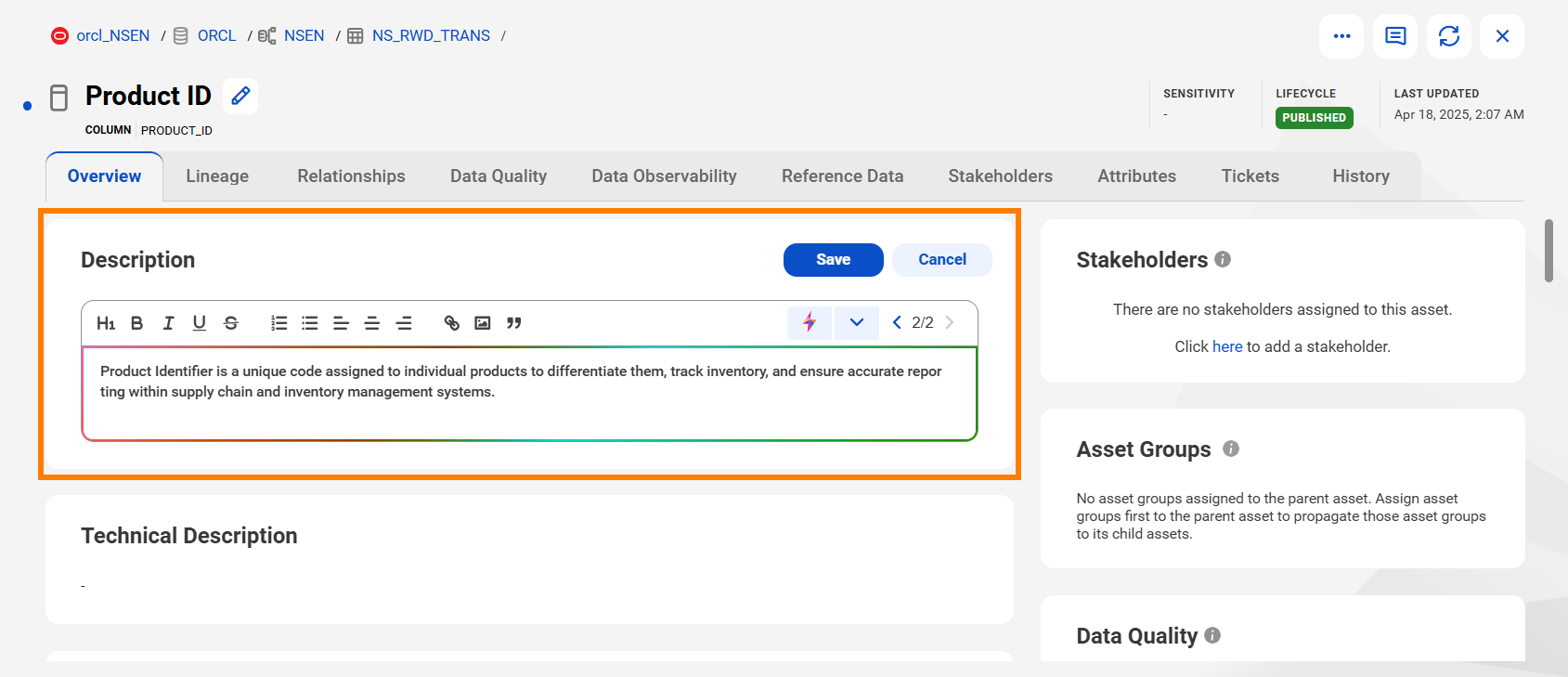This screenshot has height=677, width=1568.
Task: Open the History tab
Action: tap(1361, 176)
